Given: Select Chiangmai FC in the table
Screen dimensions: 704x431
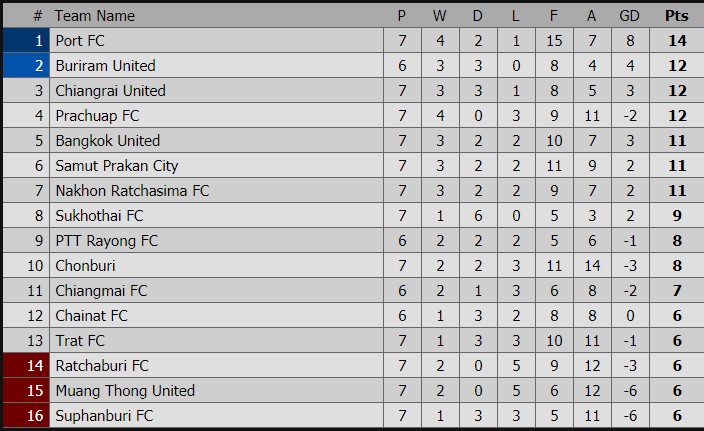Looking at the screenshot, I should click(x=101, y=291).
